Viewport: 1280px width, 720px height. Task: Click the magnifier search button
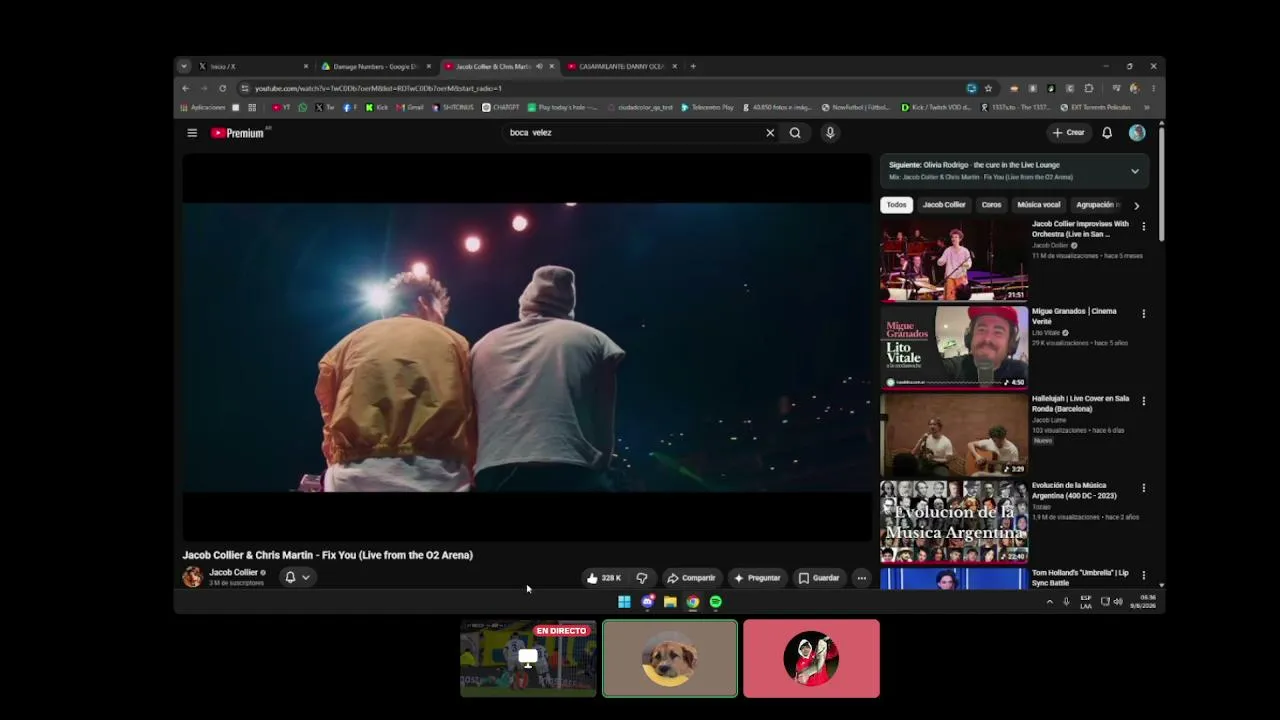click(x=795, y=133)
